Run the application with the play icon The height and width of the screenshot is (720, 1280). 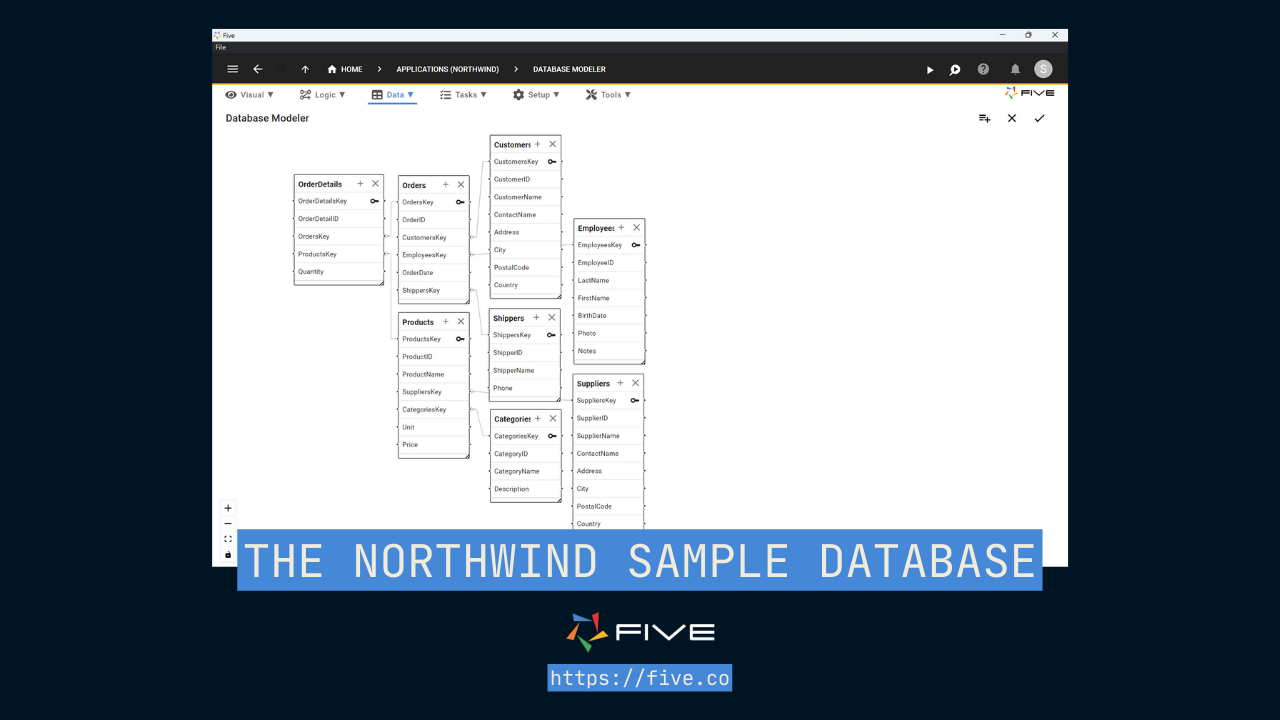coord(930,69)
